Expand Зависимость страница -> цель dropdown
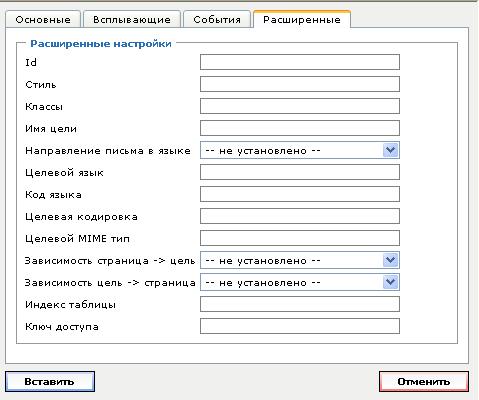Viewport: 479px width, 400px height. point(300,260)
